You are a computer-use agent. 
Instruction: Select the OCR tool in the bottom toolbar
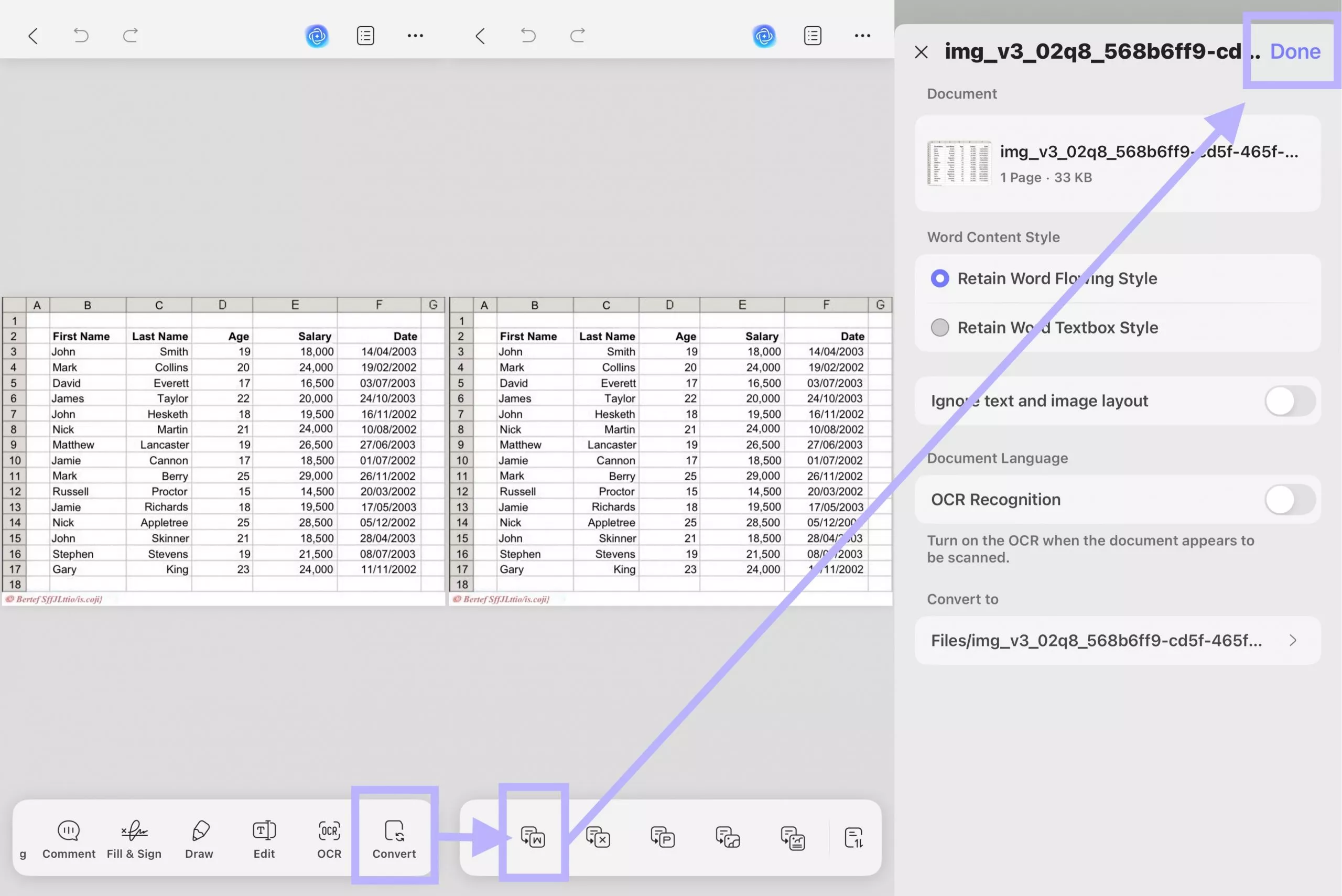(x=329, y=838)
